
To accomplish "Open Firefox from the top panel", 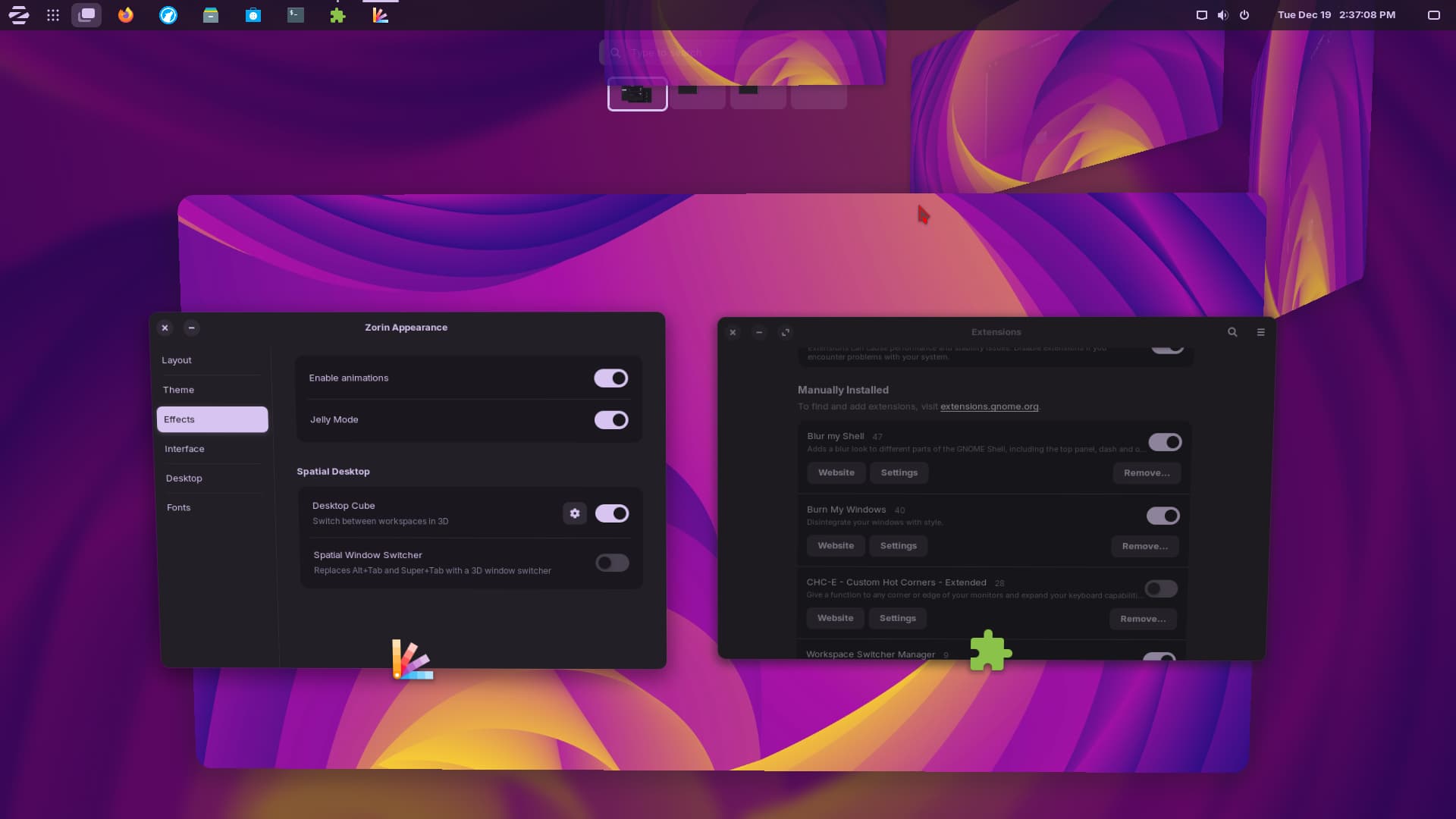I will coord(126,15).
